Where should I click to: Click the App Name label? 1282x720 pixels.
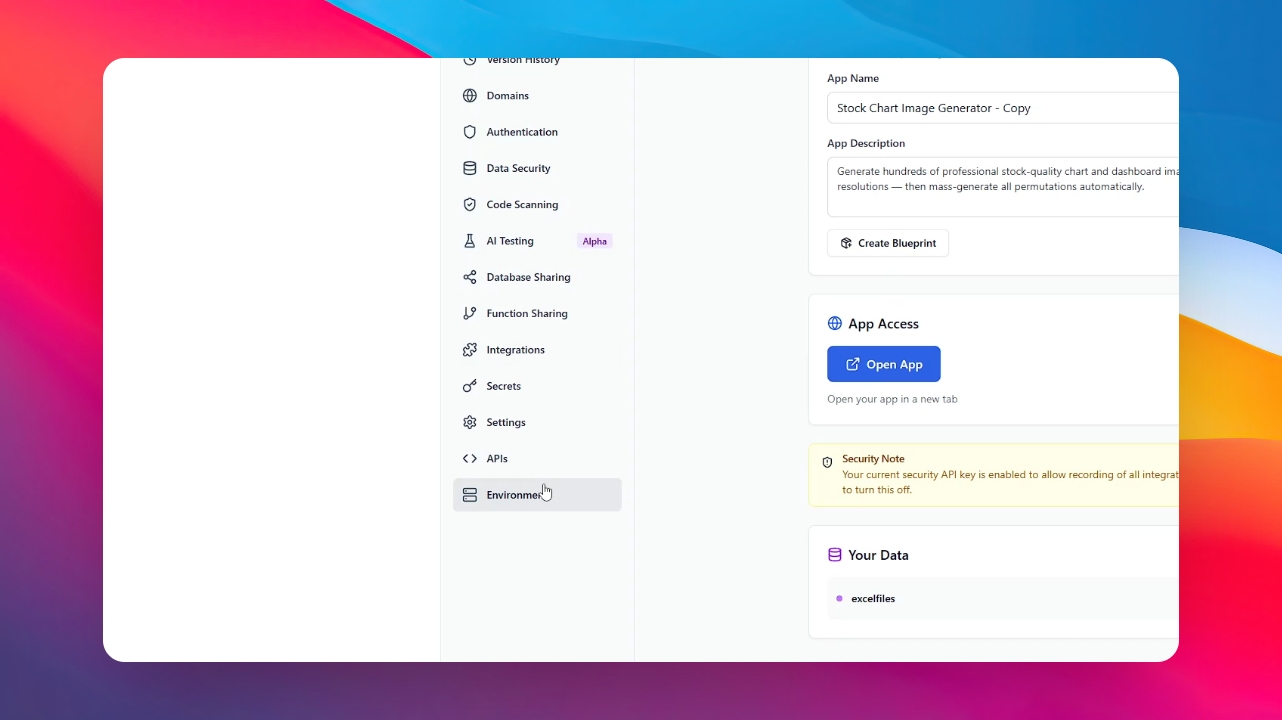tap(853, 78)
